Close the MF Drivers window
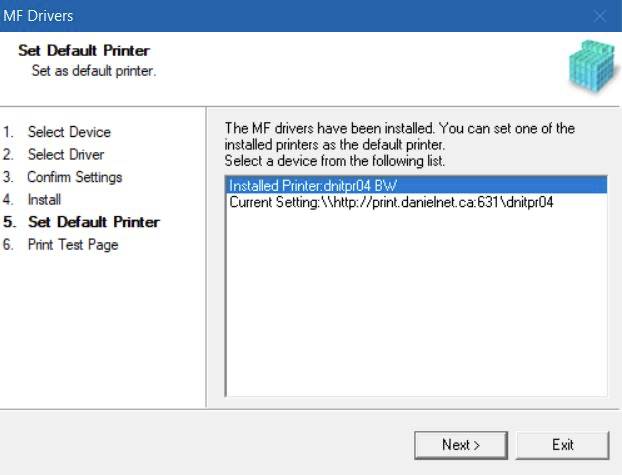 click(600, 16)
